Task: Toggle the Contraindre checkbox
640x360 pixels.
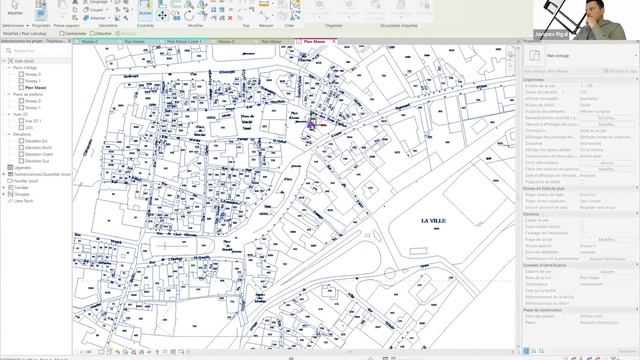Action: (x=62, y=33)
